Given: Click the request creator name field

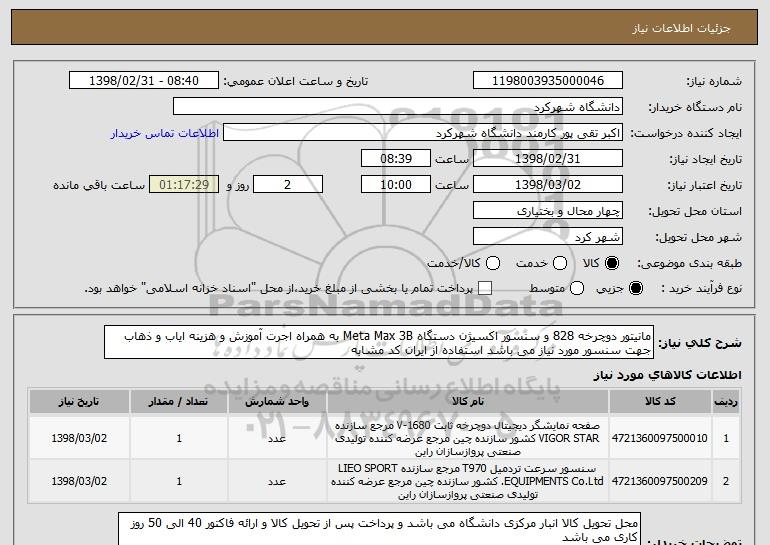Looking at the screenshot, I should click(423, 133).
